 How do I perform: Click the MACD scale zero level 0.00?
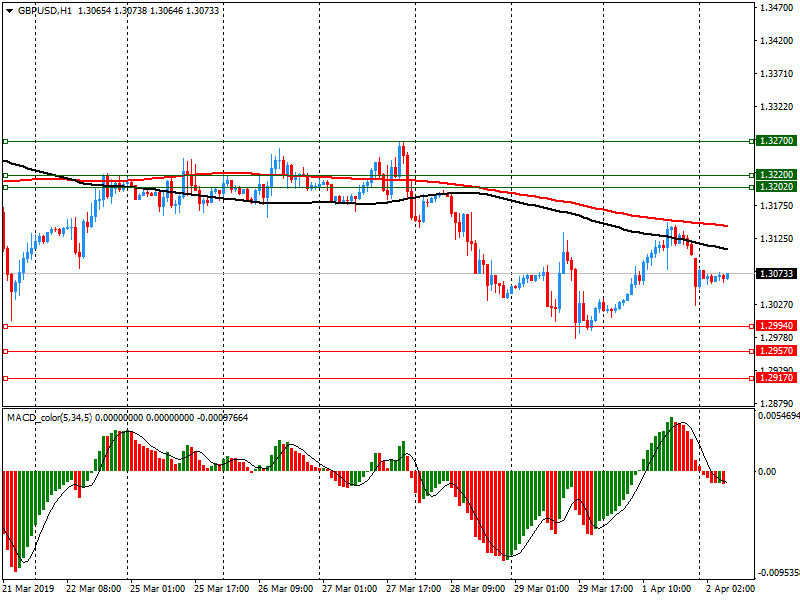click(766, 471)
